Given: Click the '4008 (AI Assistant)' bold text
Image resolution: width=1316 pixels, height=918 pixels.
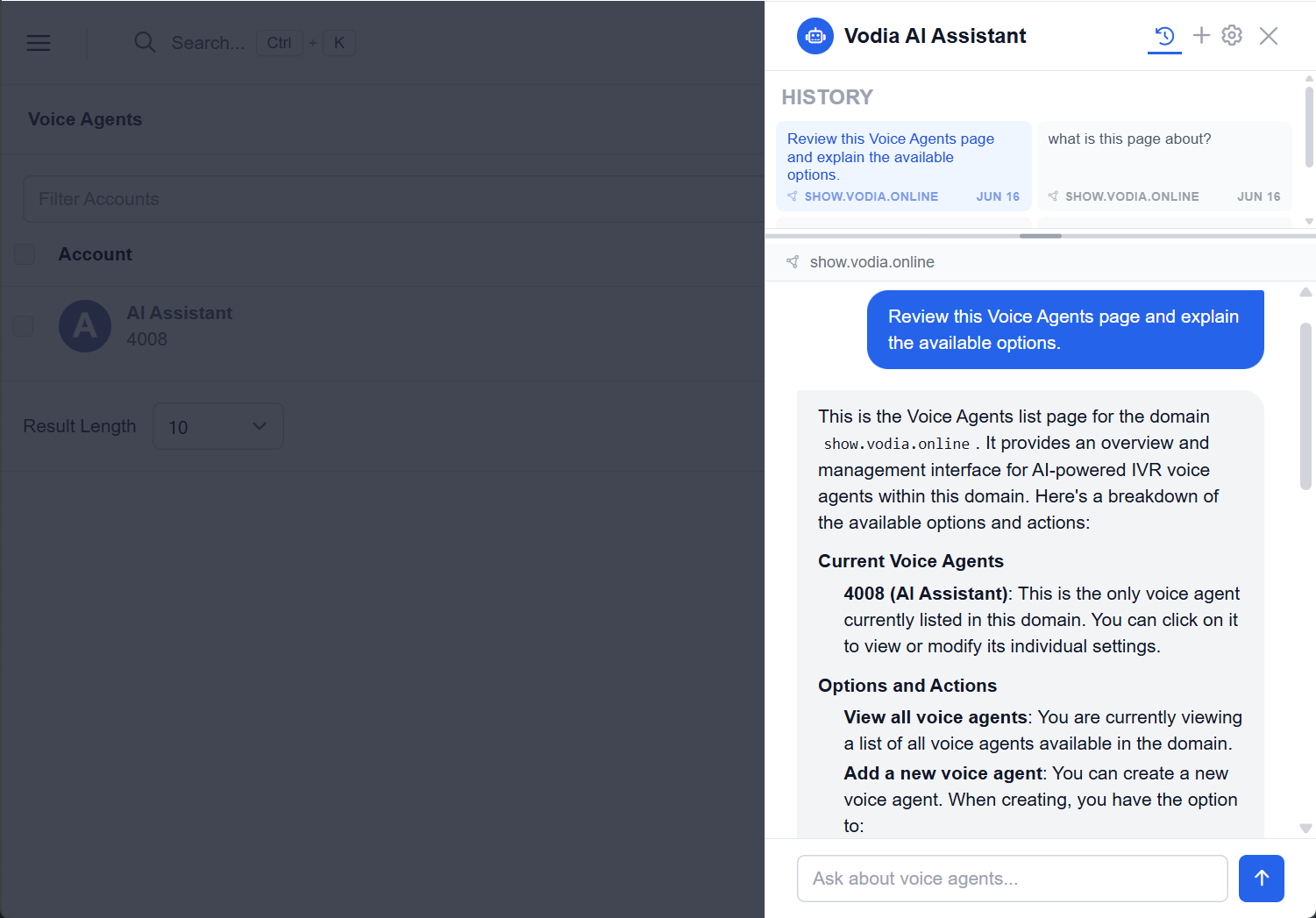Looking at the screenshot, I should click(x=926, y=594).
